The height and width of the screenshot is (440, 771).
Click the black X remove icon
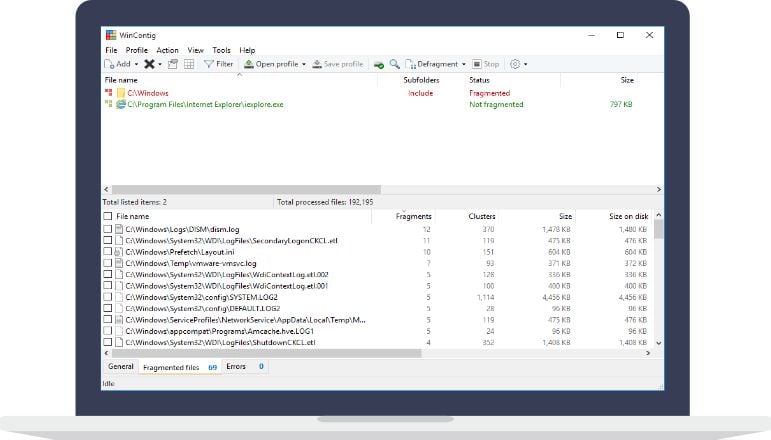pos(149,64)
